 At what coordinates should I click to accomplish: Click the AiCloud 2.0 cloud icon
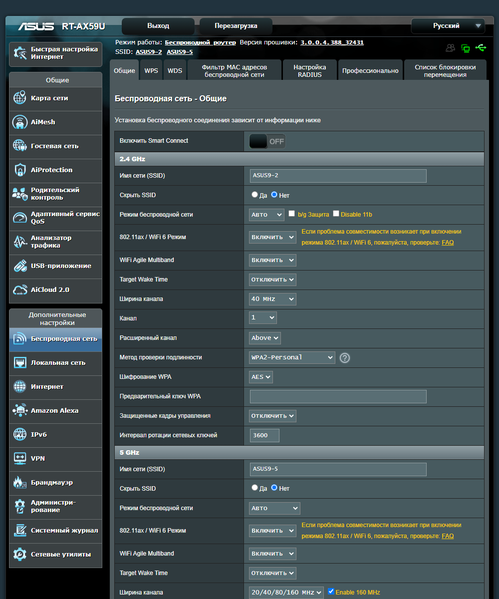(20, 290)
